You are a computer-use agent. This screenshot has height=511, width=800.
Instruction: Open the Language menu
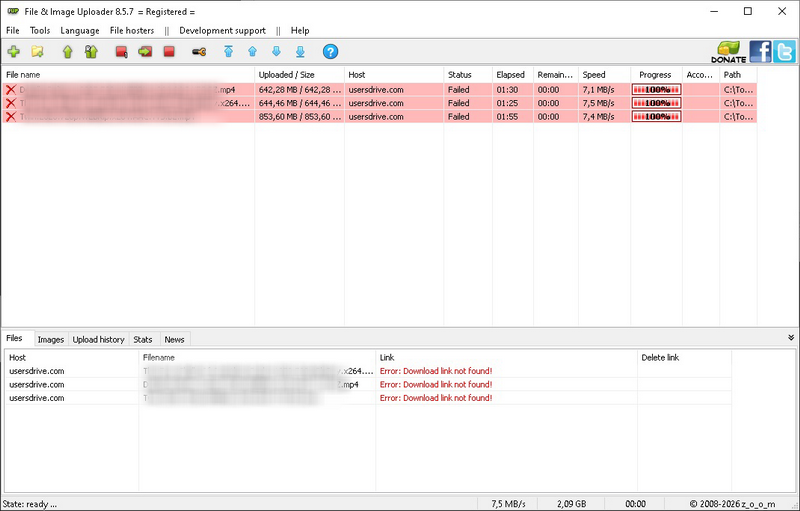80,31
